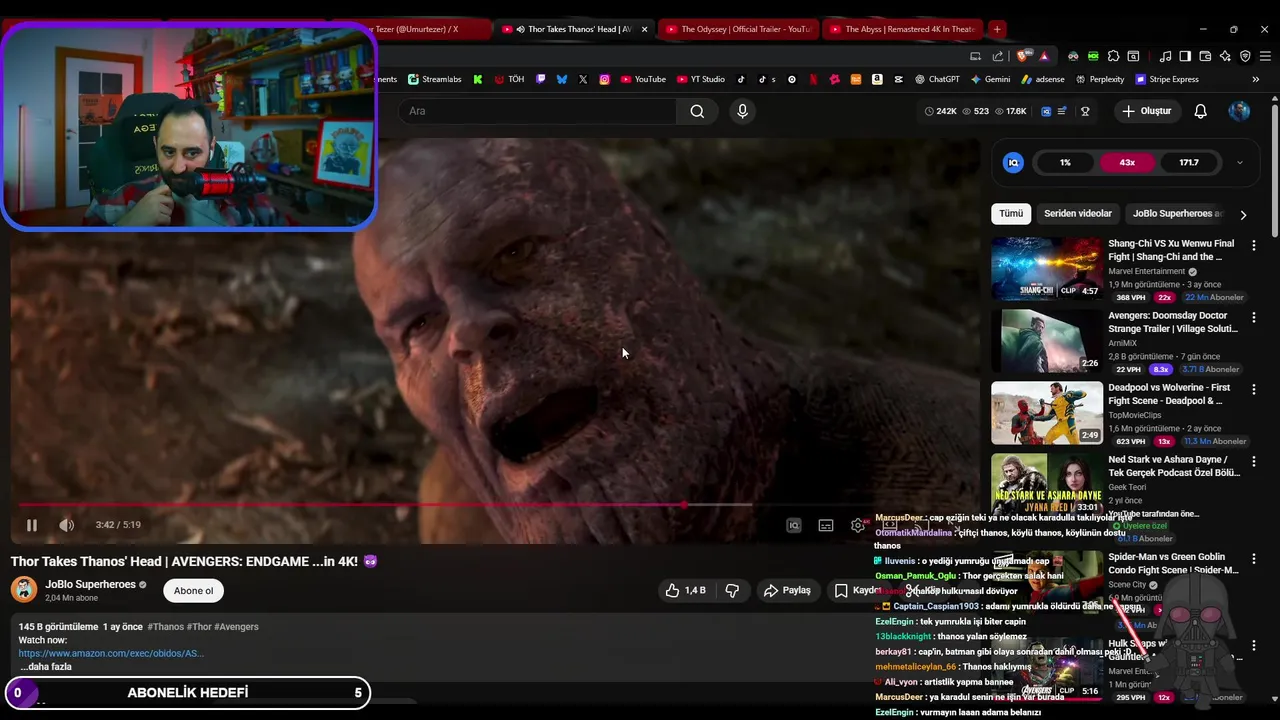The height and width of the screenshot is (720, 1280).
Task: Like the video with 1,4 B likes
Action: pyautogui.click(x=686, y=591)
